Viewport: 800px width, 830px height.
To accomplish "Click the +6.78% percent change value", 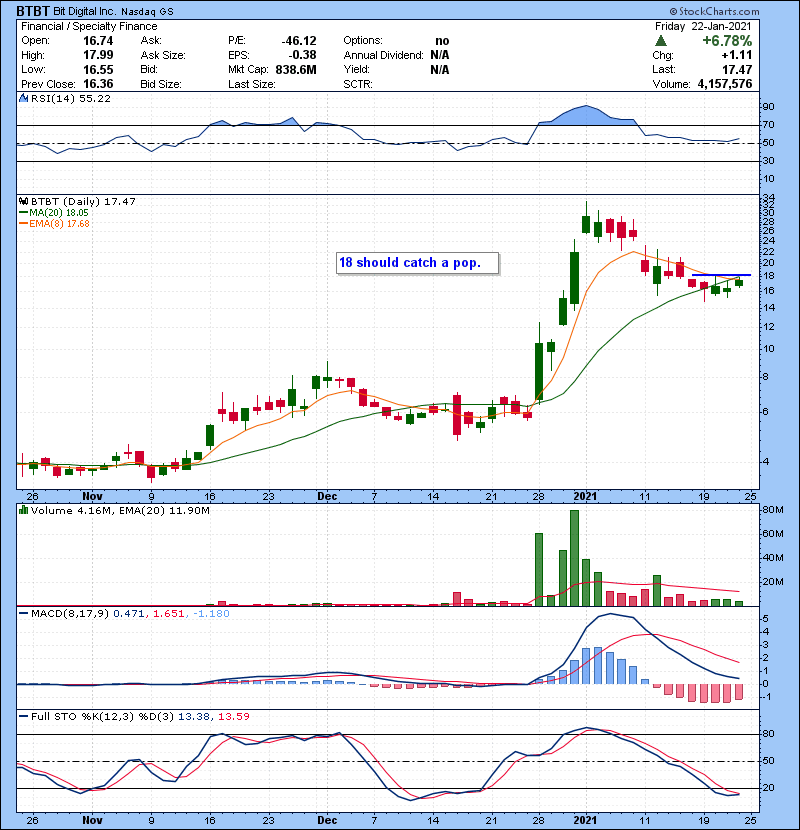I will 727,40.
